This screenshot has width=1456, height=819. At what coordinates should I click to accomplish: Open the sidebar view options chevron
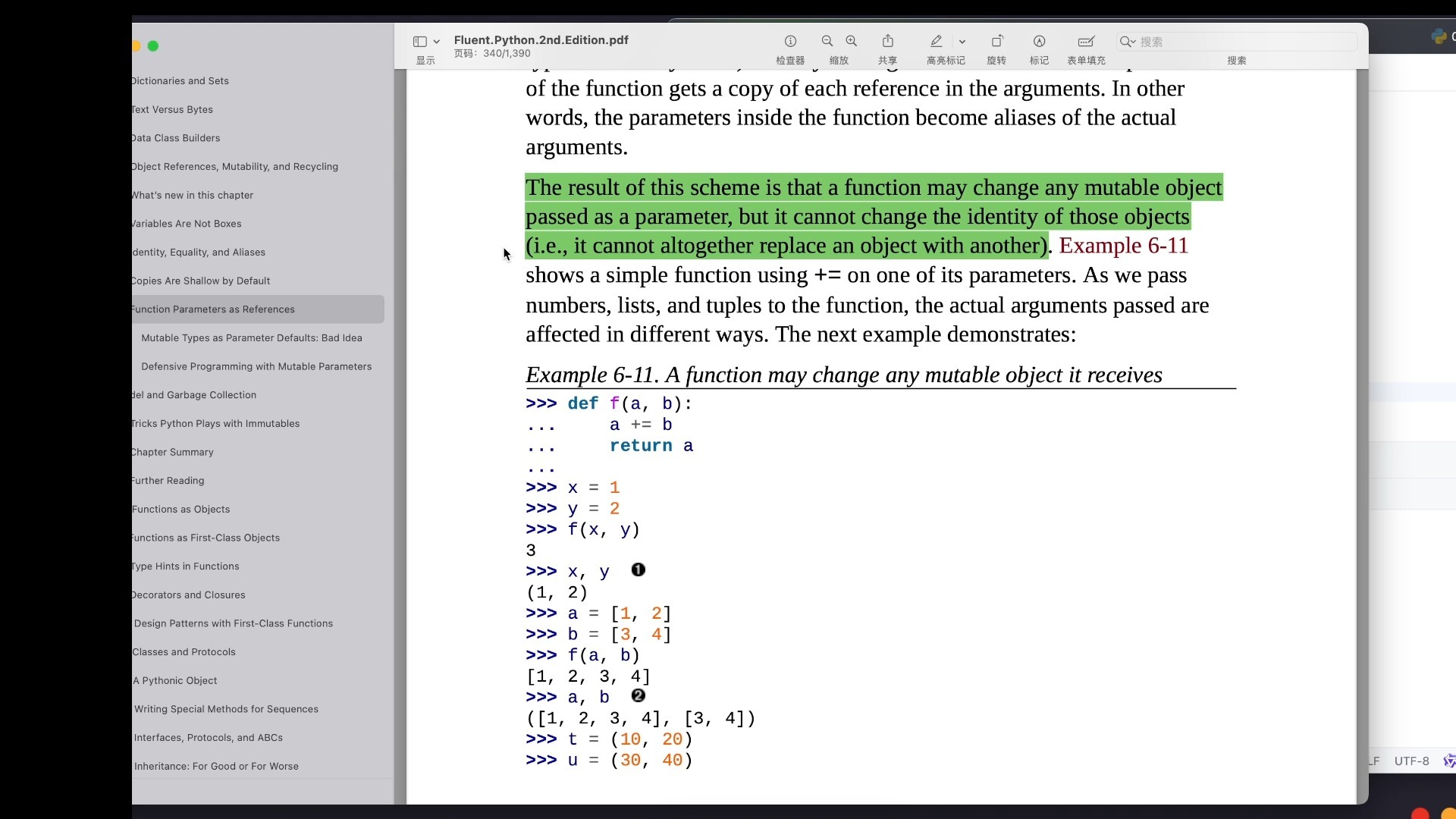point(437,42)
